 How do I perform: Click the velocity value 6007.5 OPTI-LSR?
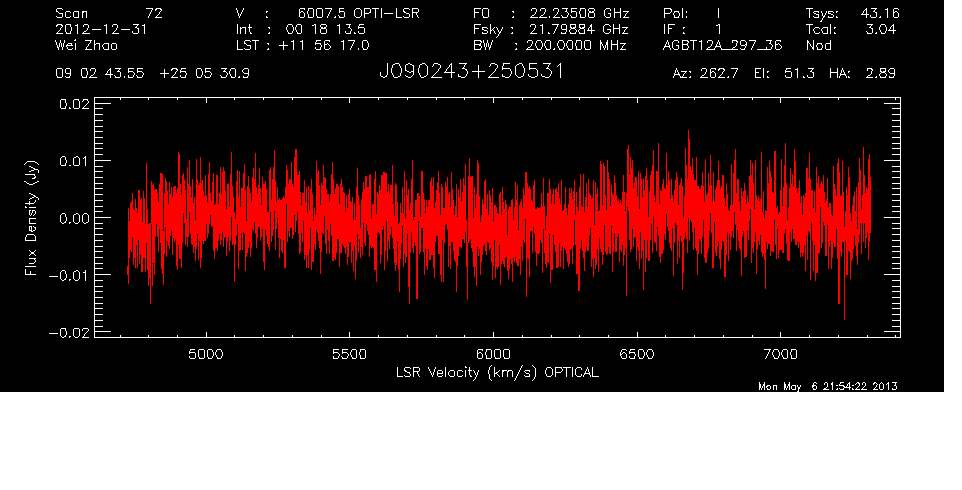pos(359,13)
